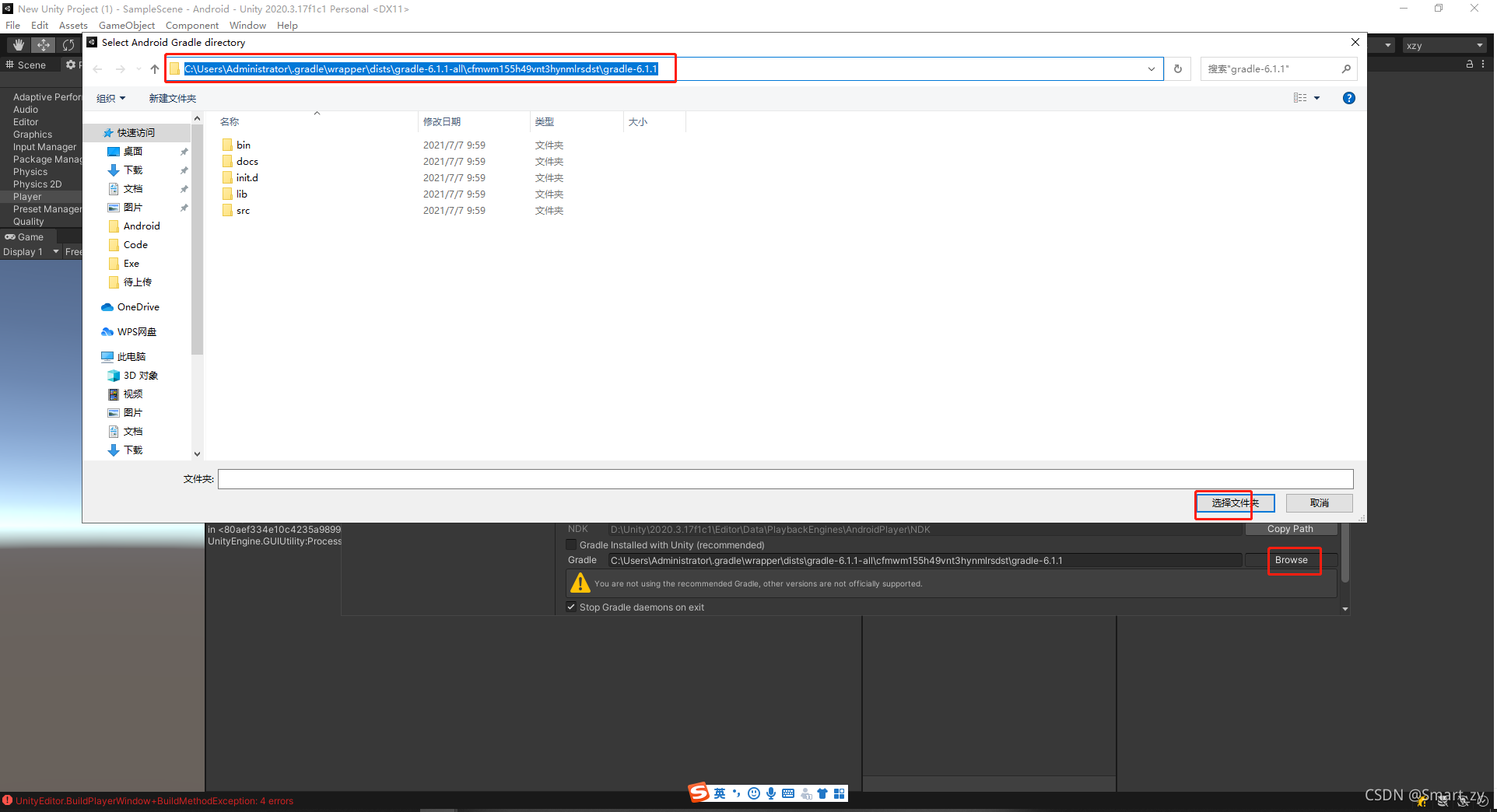Image resolution: width=1497 pixels, height=812 pixels.
Task: Open the Assets menu
Action: pos(73,25)
